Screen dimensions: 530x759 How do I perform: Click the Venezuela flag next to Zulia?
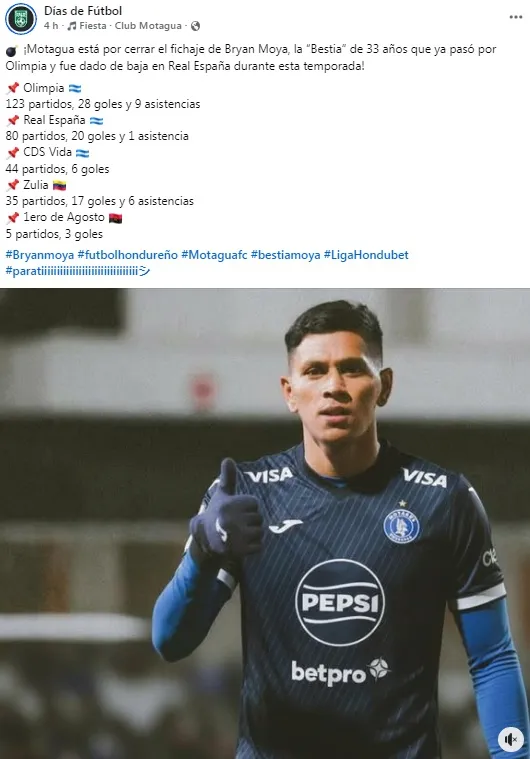60,185
